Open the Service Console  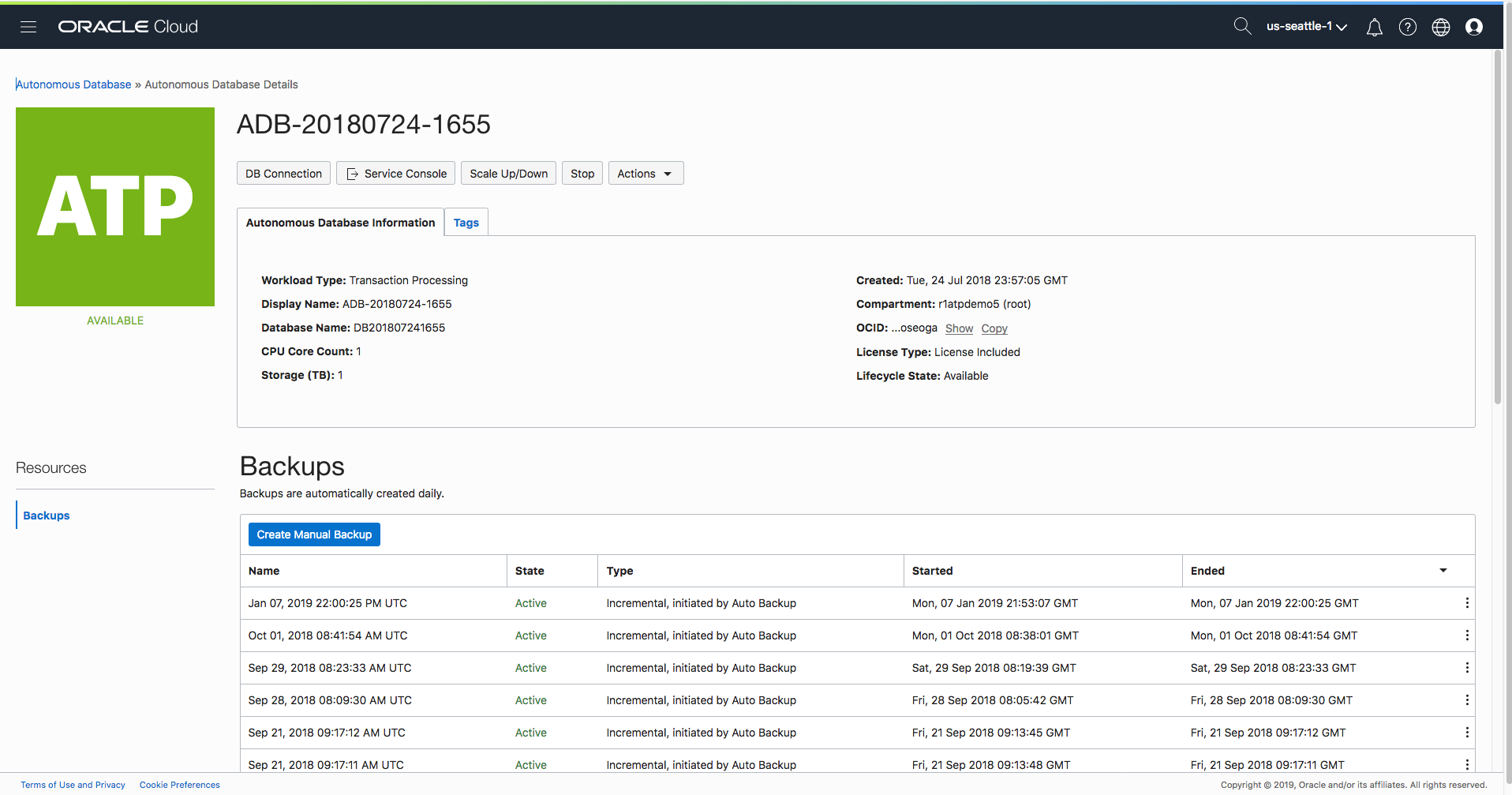[x=396, y=174]
